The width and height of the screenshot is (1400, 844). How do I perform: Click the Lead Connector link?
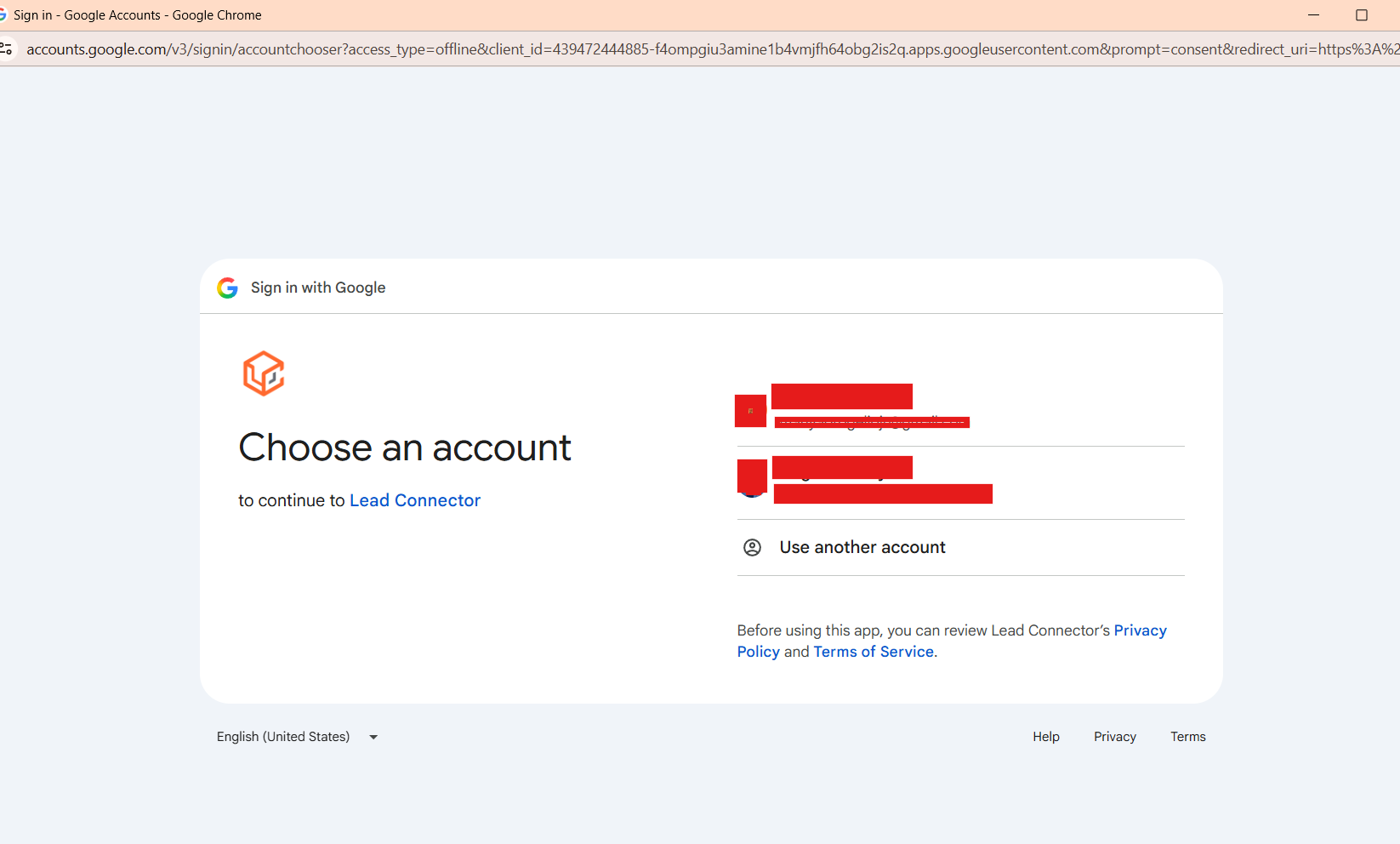[x=415, y=500]
